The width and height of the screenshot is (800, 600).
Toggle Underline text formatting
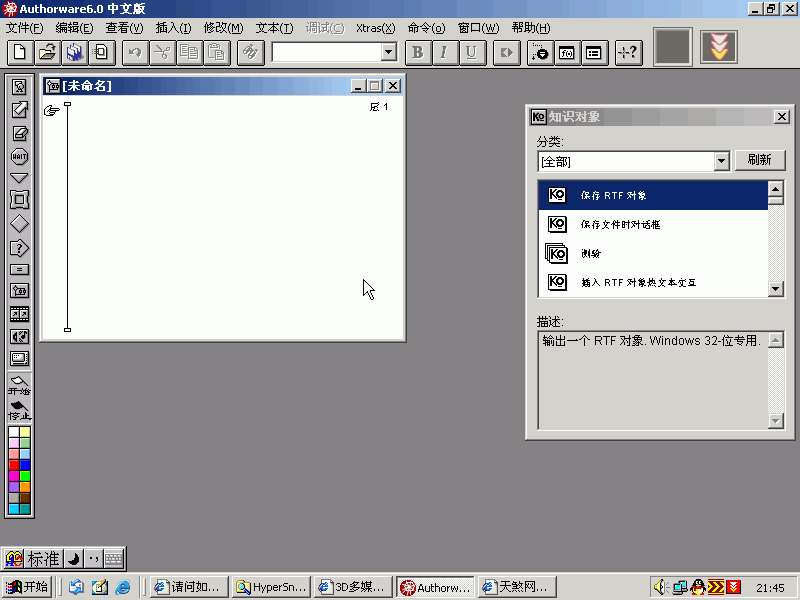(471, 52)
